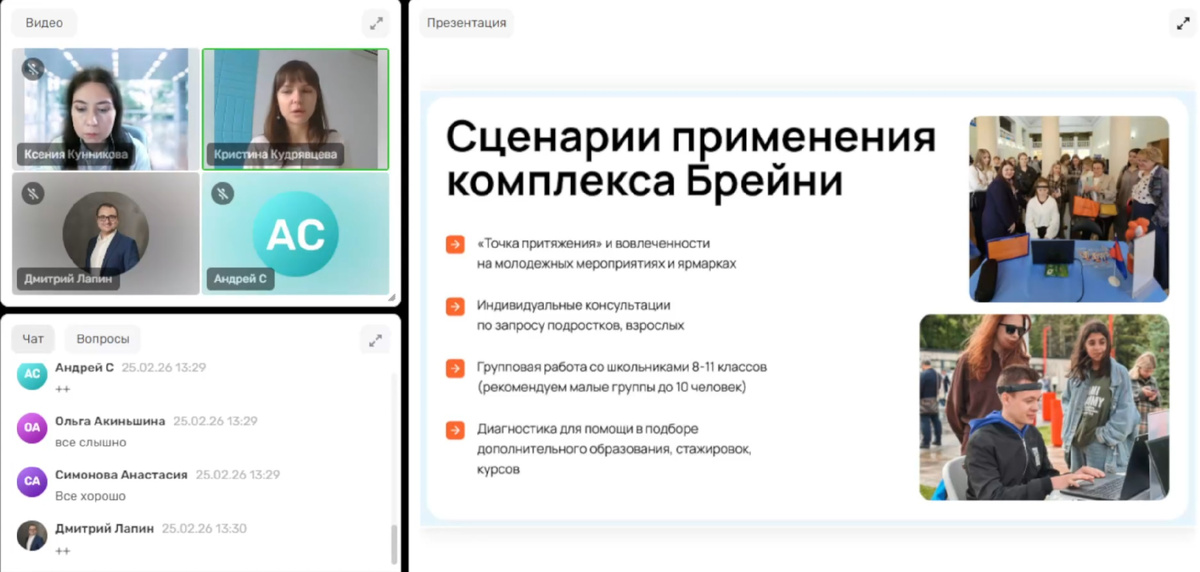The image size is (1200, 572).
Task: Click the name label Кристина Кудрявцева
Action: coord(275,155)
